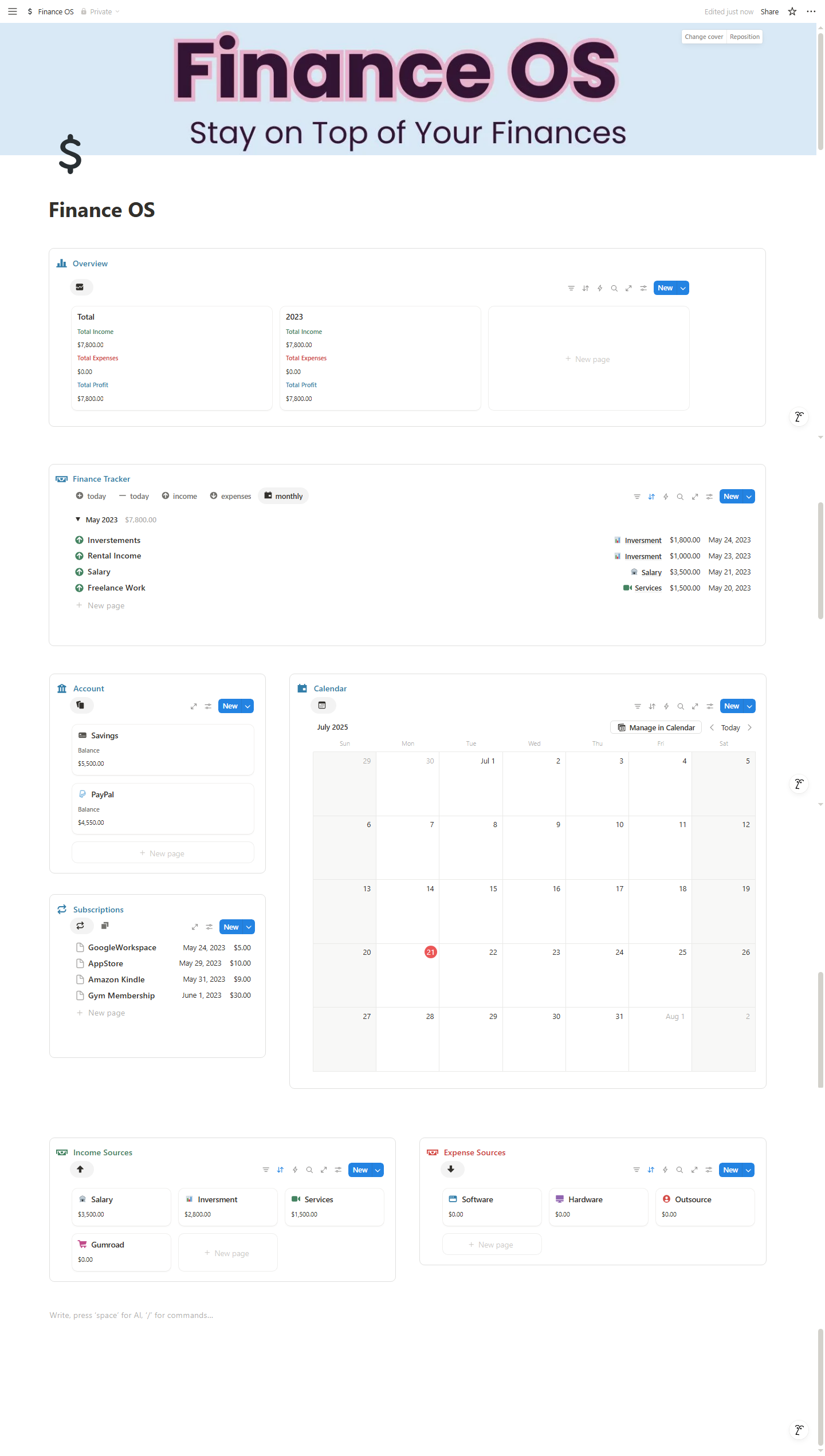The height and width of the screenshot is (1456, 825).
Task: Go to next month in Calendar
Action: tap(749, 727)
